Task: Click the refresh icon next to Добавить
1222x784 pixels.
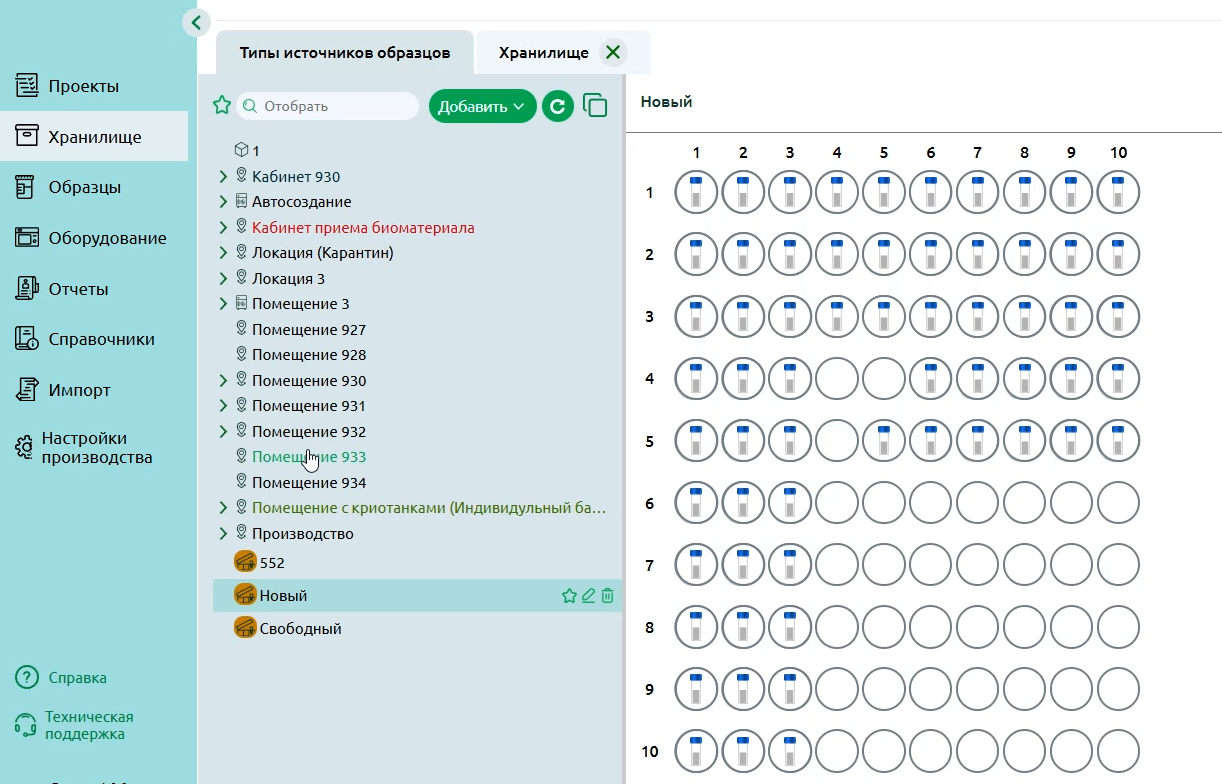Action: coord(558,106)
